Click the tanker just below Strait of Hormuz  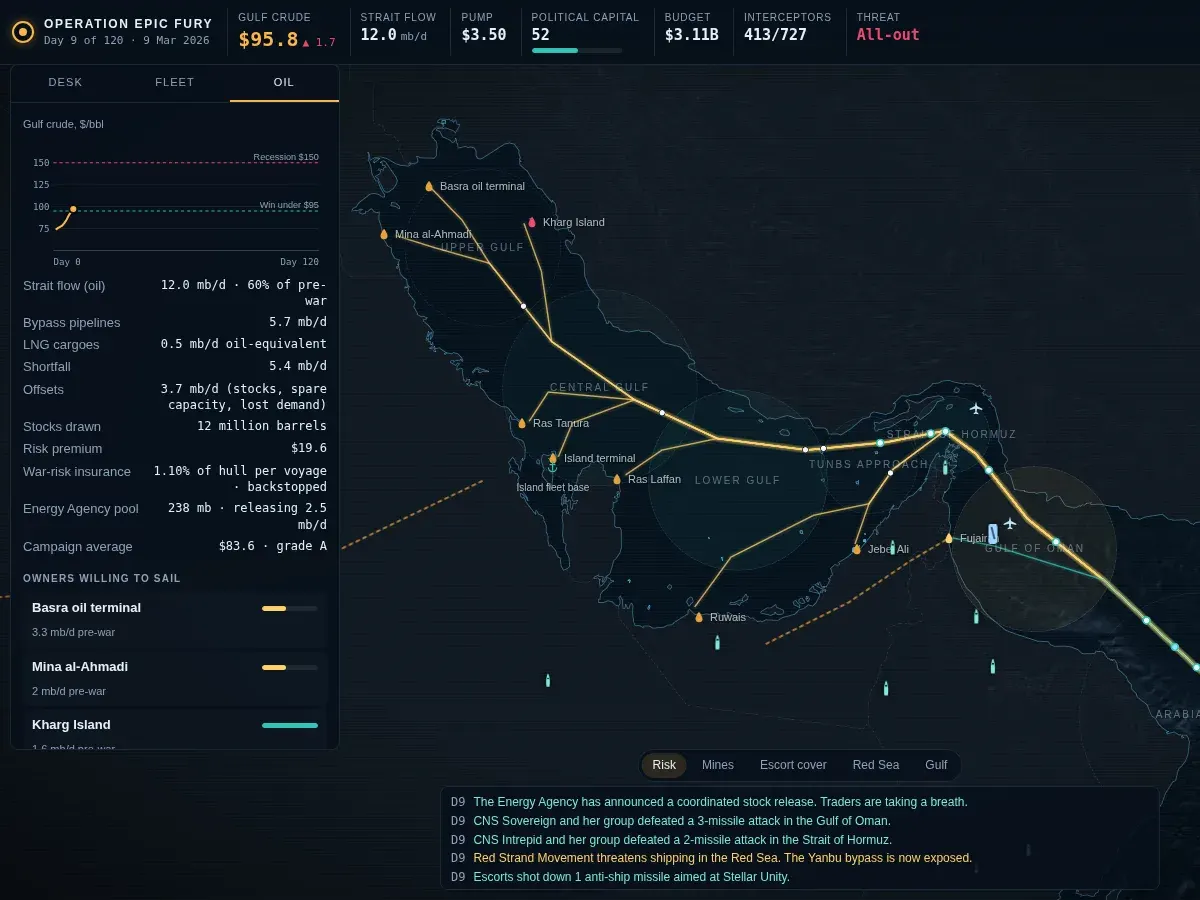tap(945, 466)
